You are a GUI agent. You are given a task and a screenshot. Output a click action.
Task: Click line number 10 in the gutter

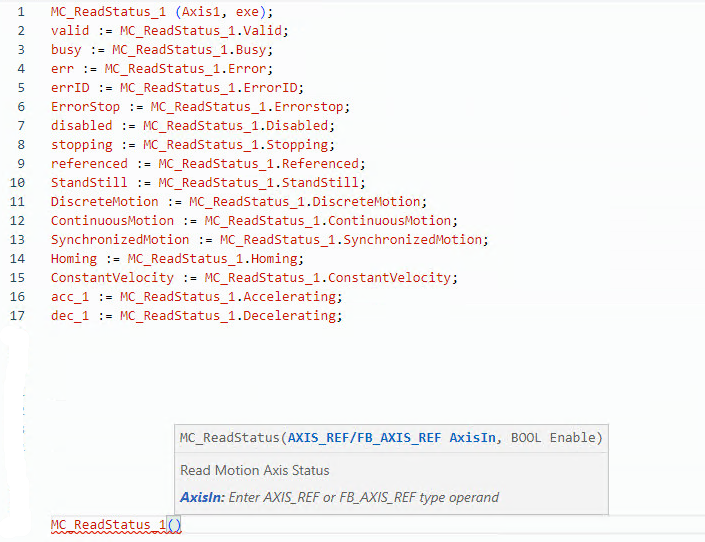pyautogui.click(x=17, y=183)
